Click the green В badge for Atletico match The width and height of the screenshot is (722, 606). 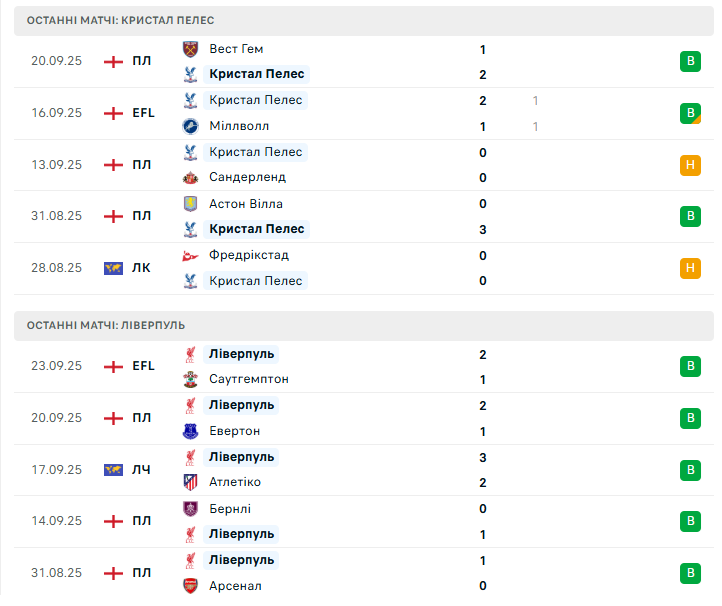690,469
